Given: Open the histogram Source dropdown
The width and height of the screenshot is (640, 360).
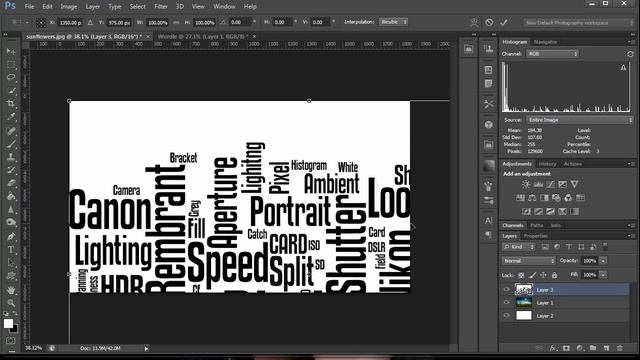Looking at the screenshot, I should tap(580, 120).
